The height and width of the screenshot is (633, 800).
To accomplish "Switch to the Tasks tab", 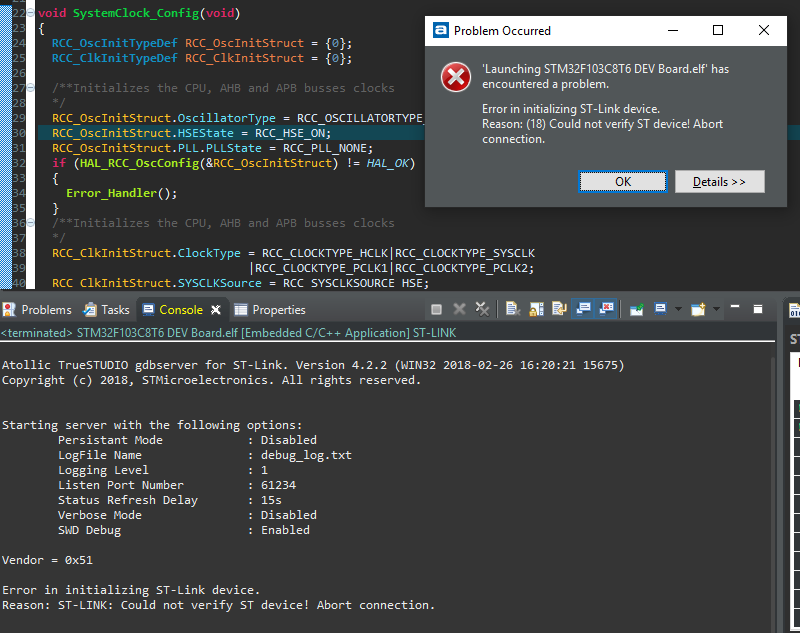I will pos(107,310).
